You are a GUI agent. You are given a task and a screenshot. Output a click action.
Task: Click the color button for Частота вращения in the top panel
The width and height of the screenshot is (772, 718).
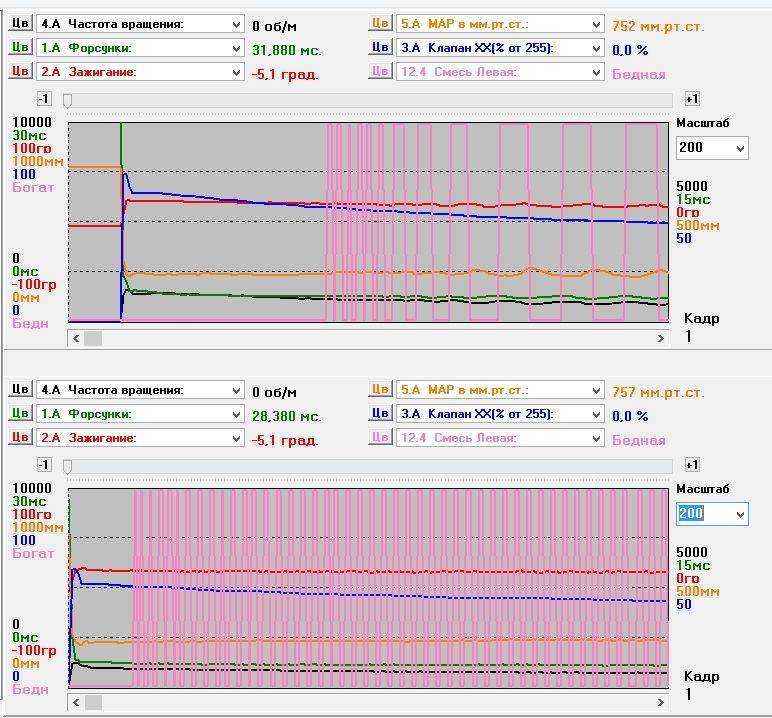pos(20,24)
